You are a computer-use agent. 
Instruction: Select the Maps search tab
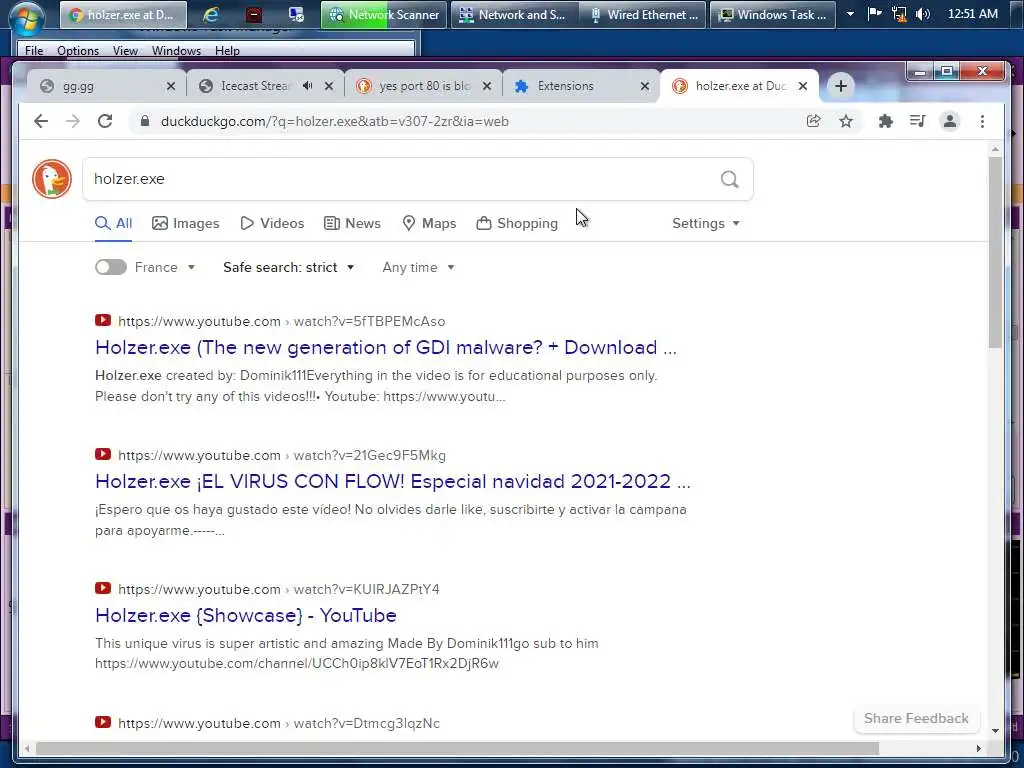click(429, 223)
